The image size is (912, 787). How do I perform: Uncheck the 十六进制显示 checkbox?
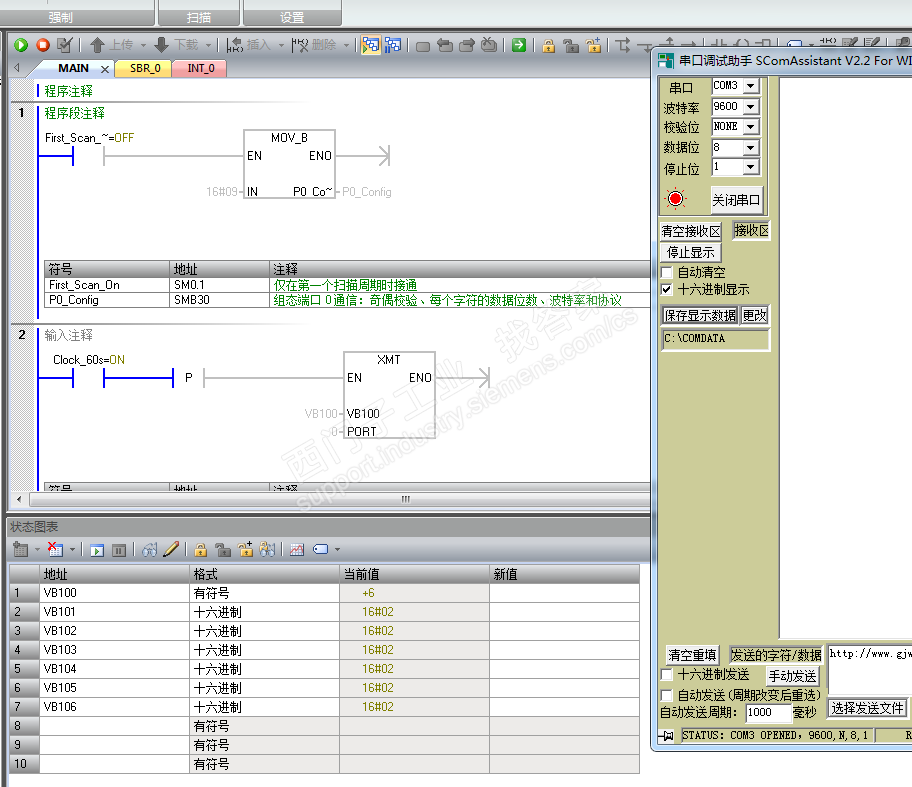pos(667,290)
